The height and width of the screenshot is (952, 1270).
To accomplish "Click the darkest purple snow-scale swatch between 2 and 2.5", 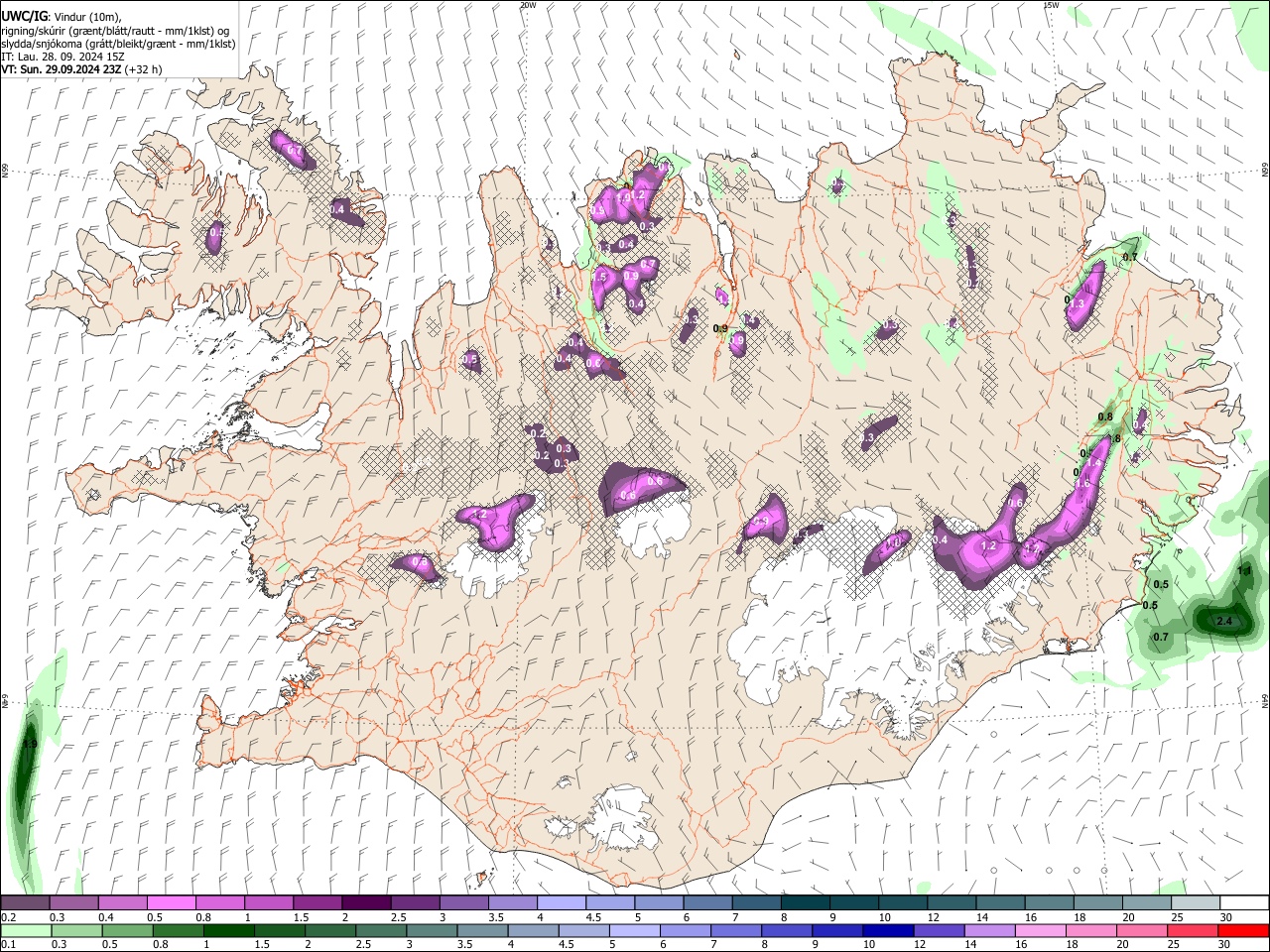I will pyautogui.click(x=365, y=903).
